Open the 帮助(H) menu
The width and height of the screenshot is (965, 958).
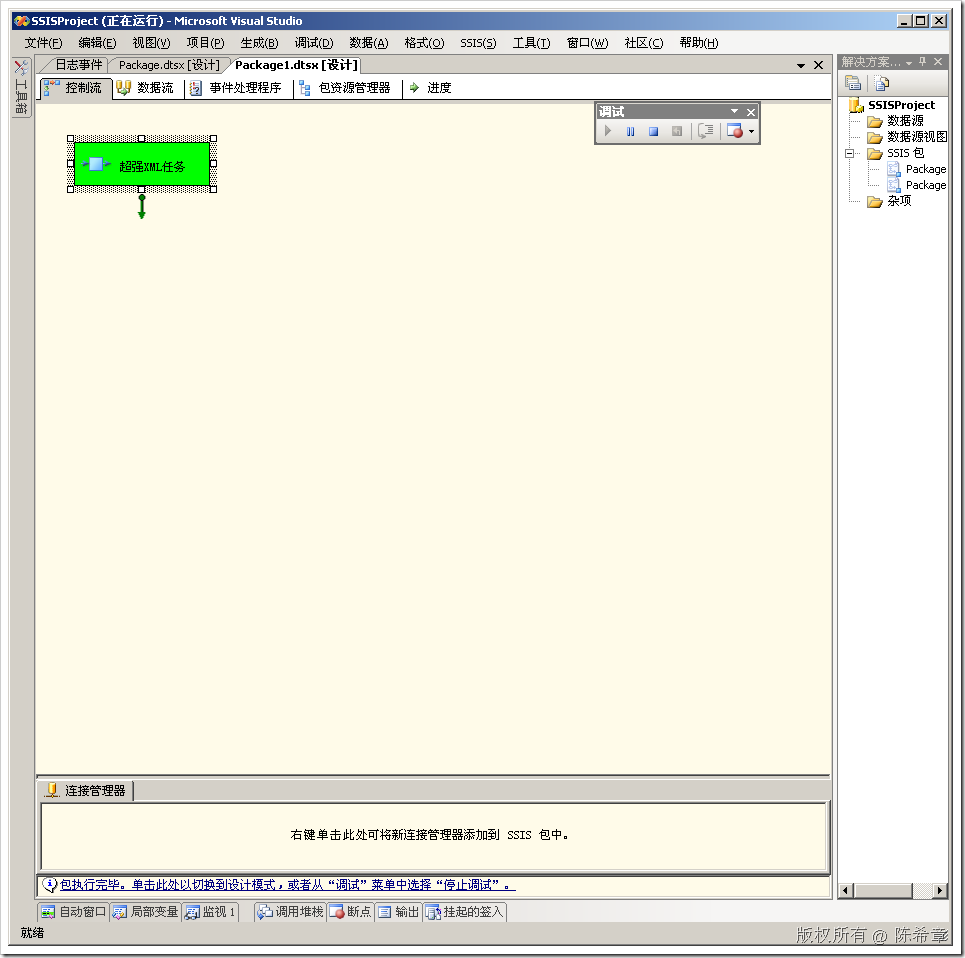(x=699, y=43)
